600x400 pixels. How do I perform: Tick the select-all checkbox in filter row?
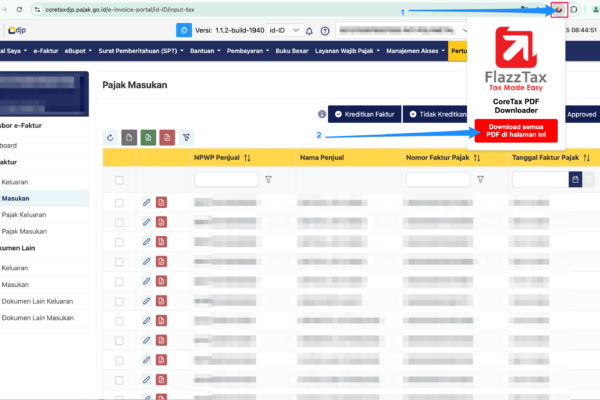pyautogui.click(x=119, y=180)
